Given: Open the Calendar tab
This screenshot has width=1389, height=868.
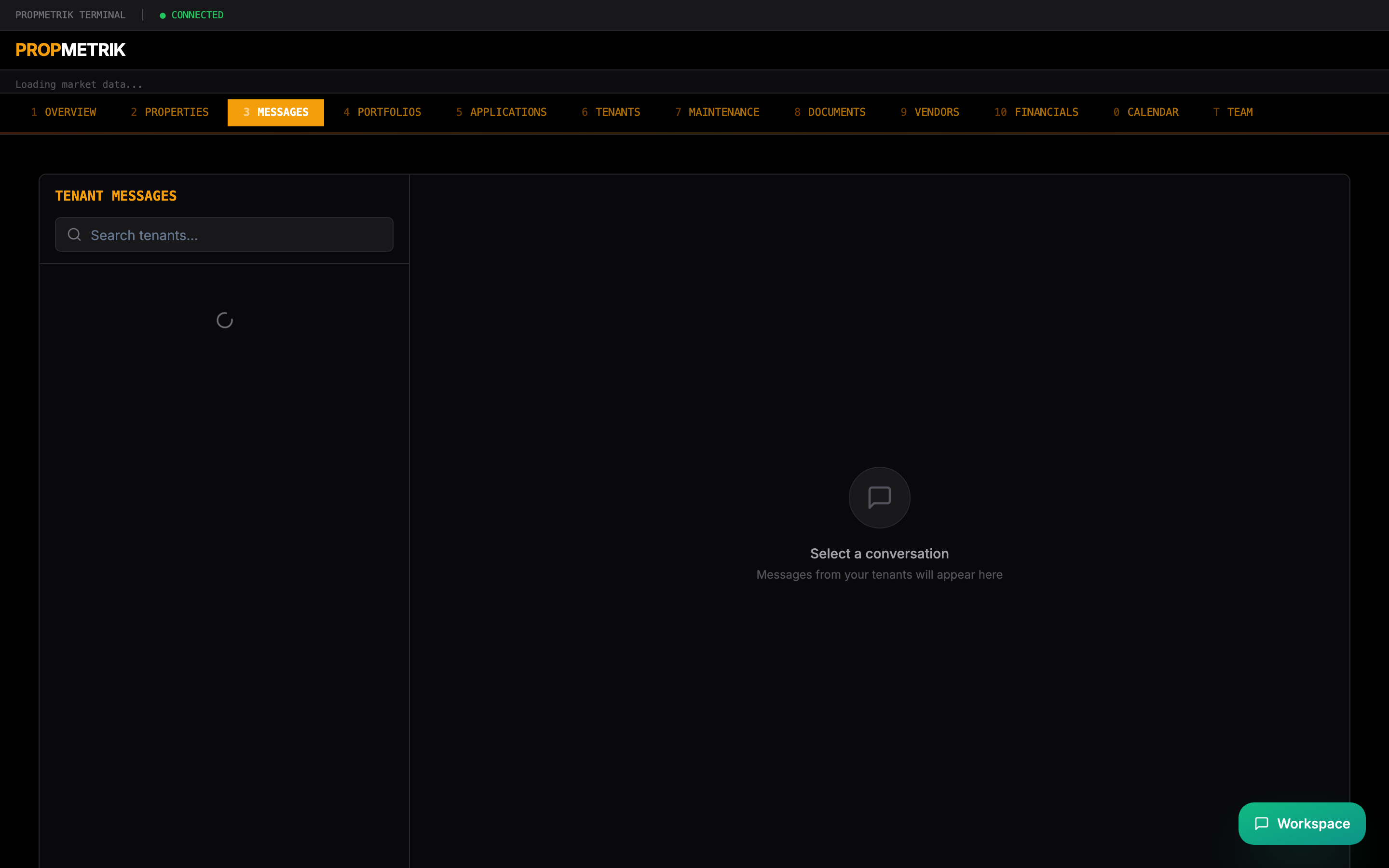Looking at the screenshot, I should (x=1145, y=112).
